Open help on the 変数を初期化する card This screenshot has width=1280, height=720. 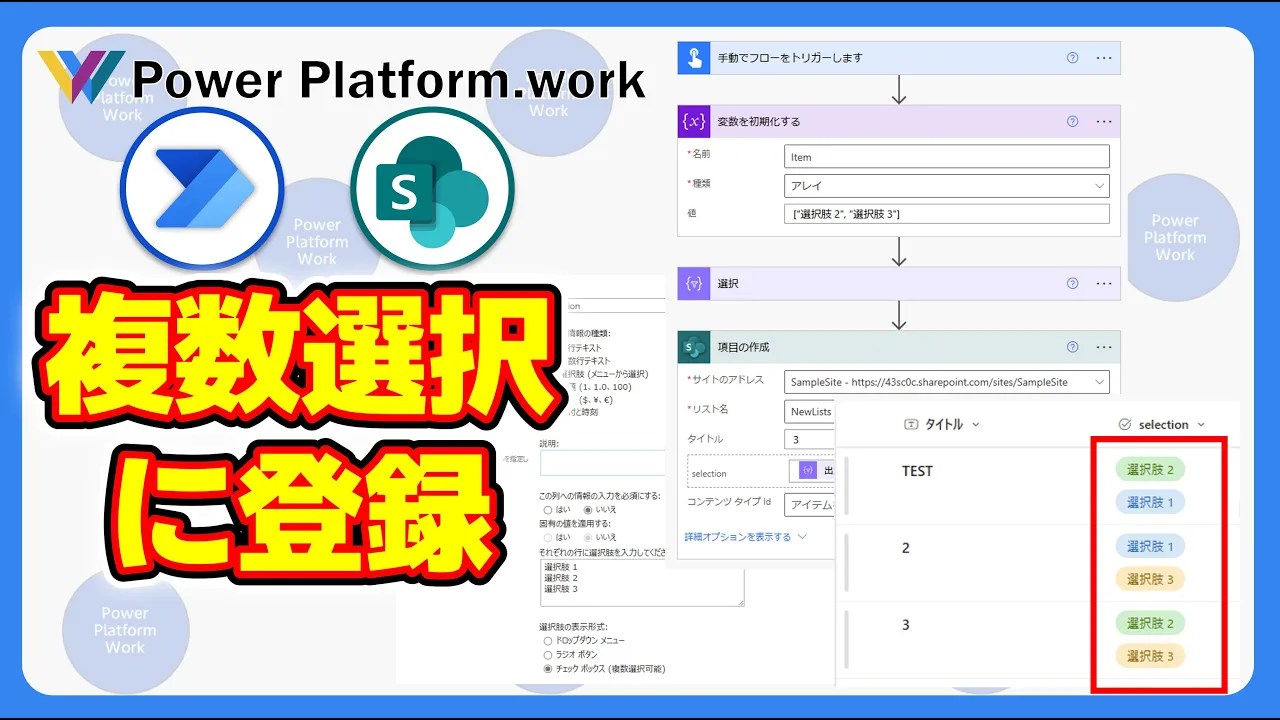coord(1073,121)
